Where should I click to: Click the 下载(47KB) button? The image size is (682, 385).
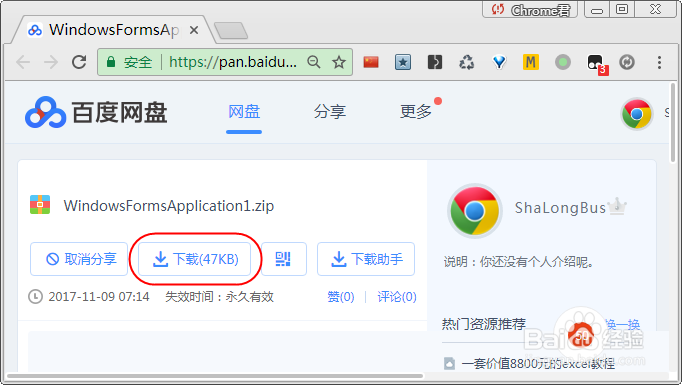click(194, 259)
